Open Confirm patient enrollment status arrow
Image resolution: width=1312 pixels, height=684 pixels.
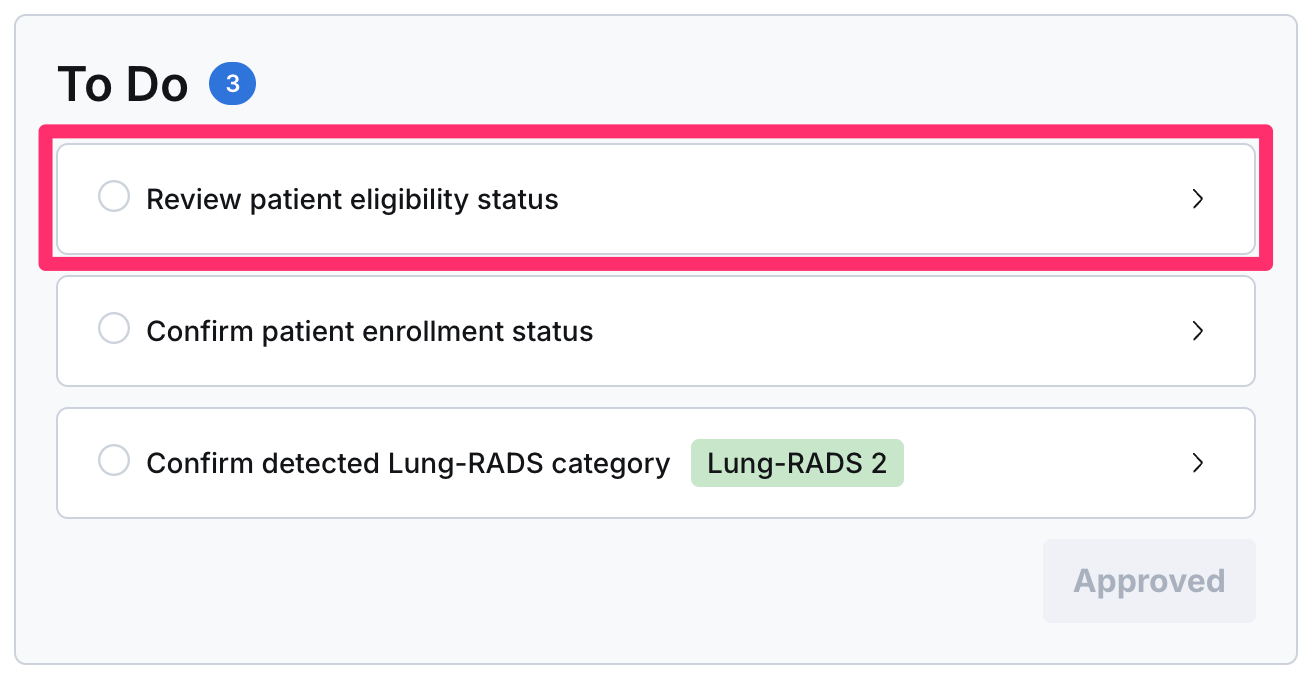pyautogui.click(x=1198, y=331)
